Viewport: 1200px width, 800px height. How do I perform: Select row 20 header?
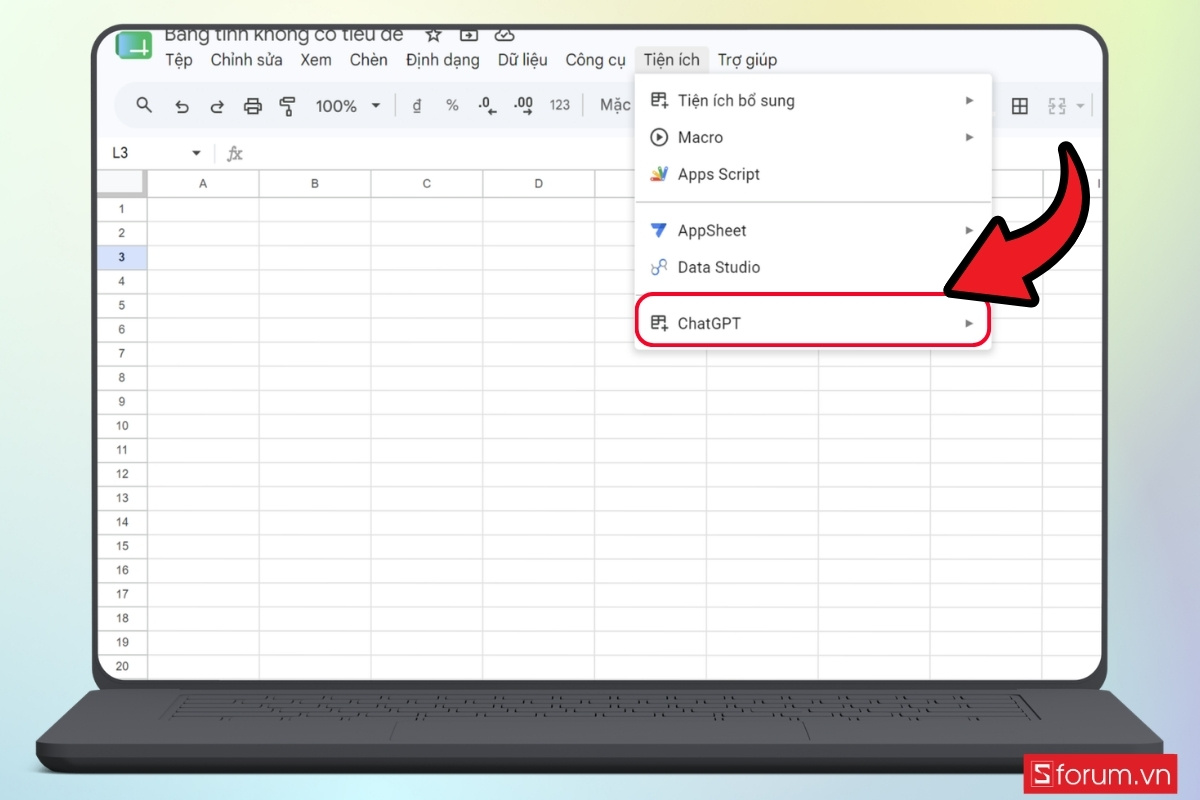coord(122,666)
